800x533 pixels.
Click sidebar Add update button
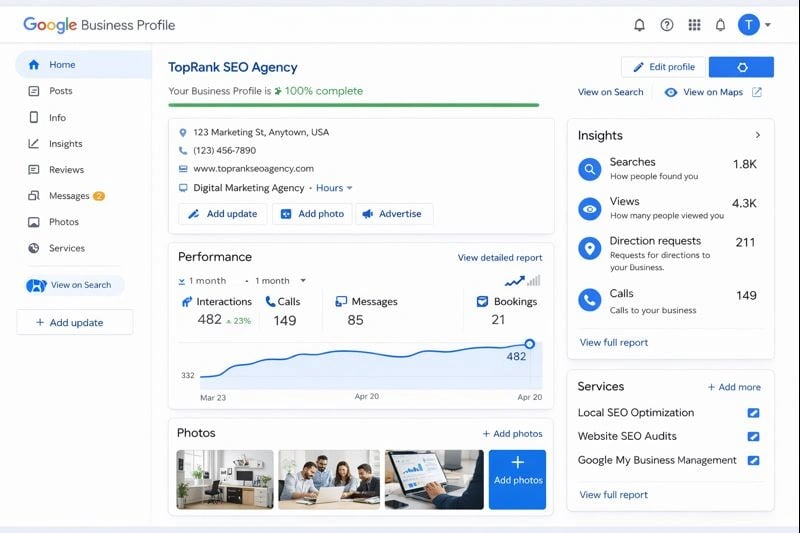[75, 322]
